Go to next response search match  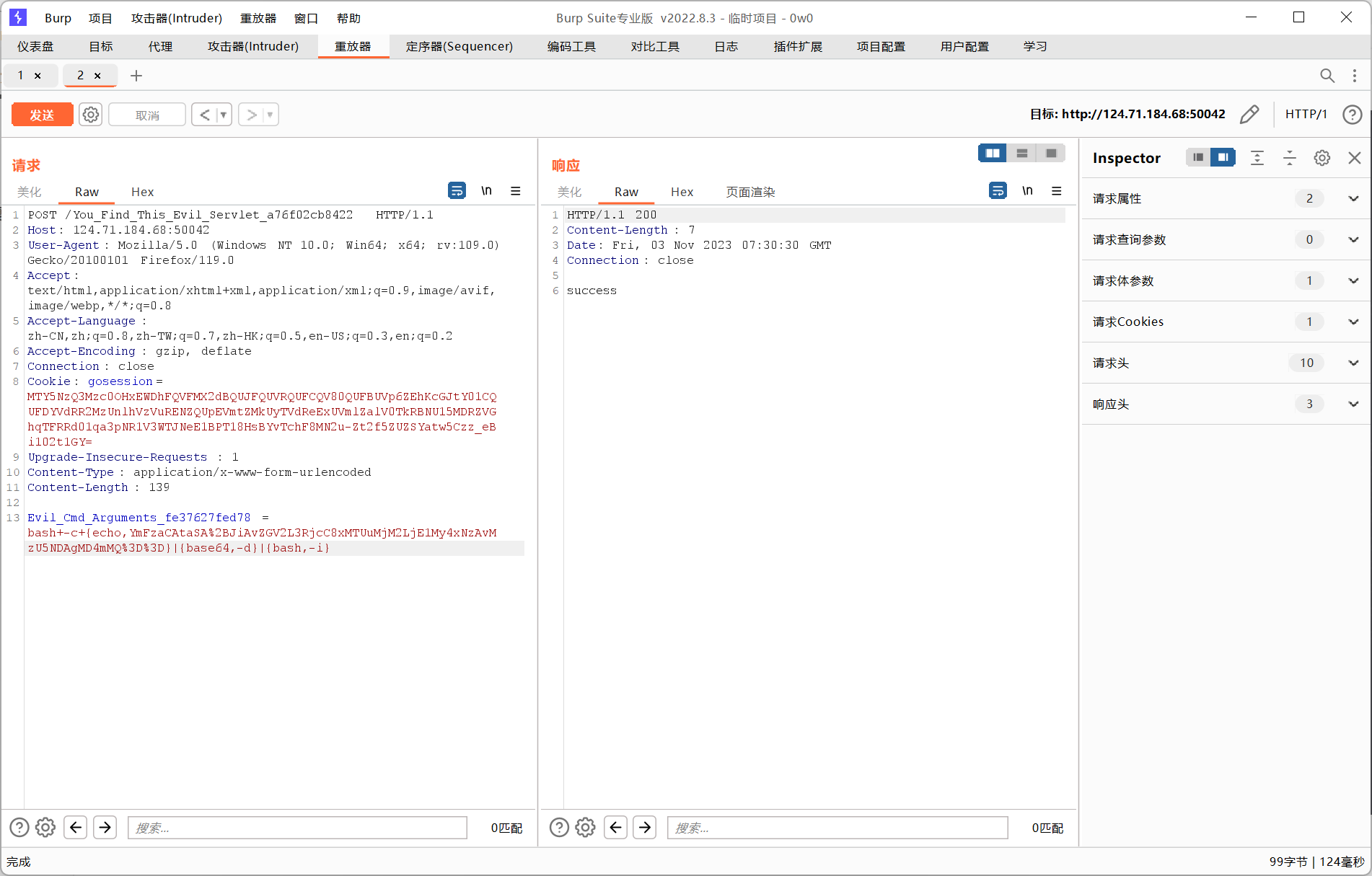click(645, 827)
